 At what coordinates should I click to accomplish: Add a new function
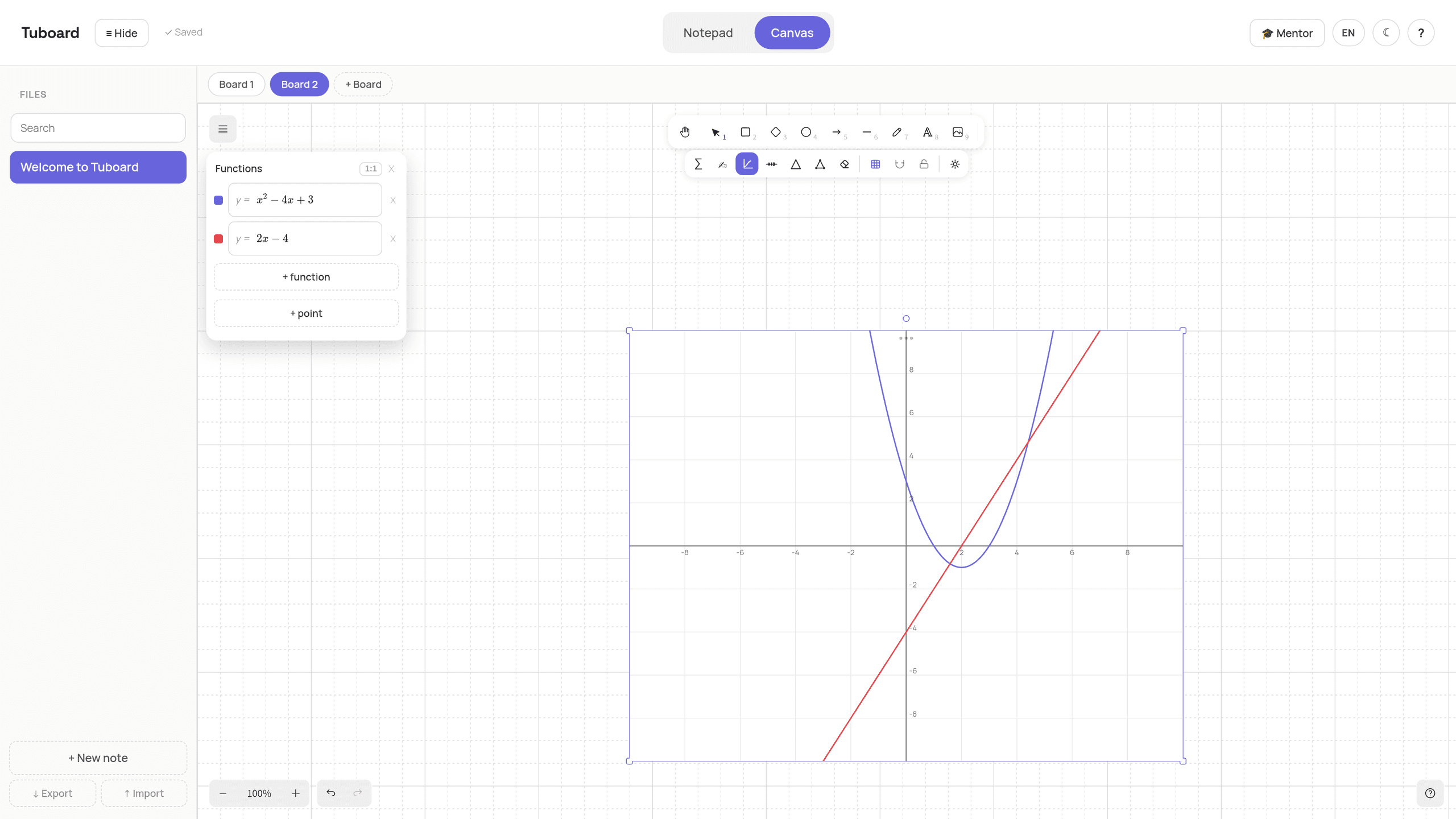pyautogui.click(x=307, y=277)
